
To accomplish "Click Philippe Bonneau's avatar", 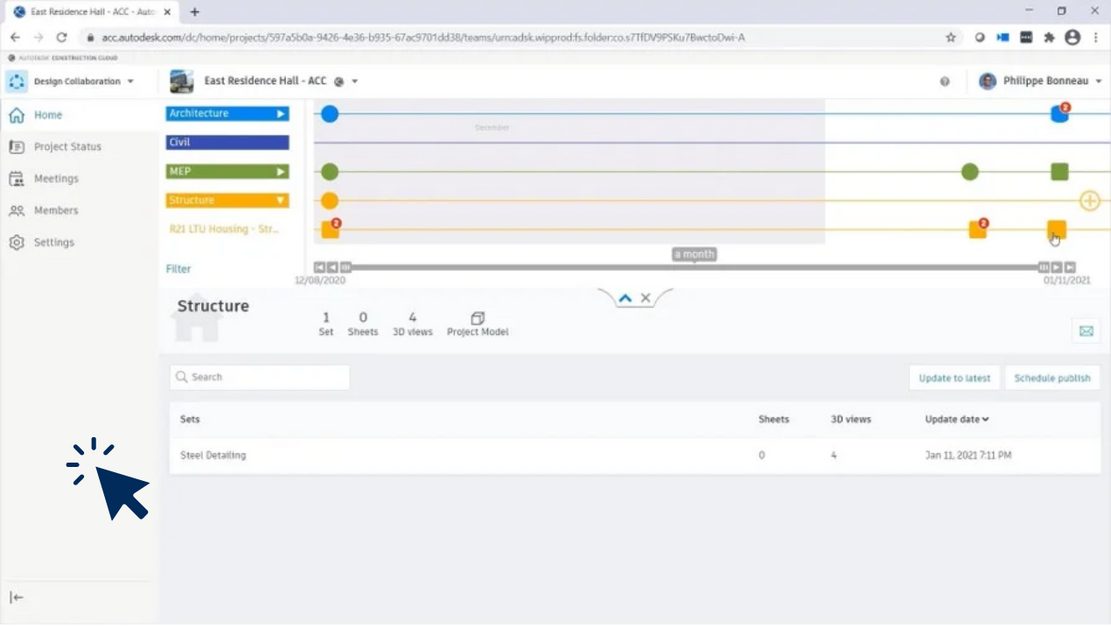I will pos(989,81).
